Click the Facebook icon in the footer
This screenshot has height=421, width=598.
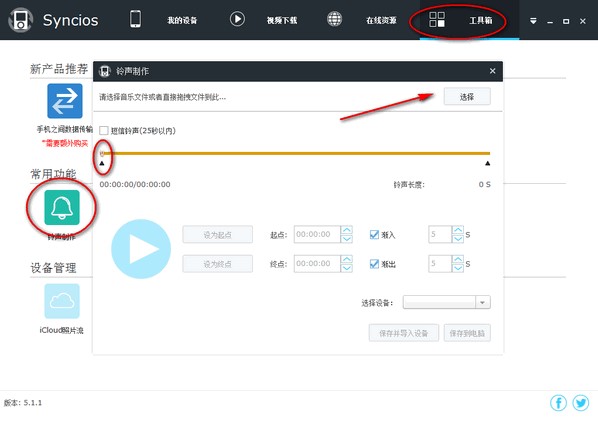click(x=558, y=403)
